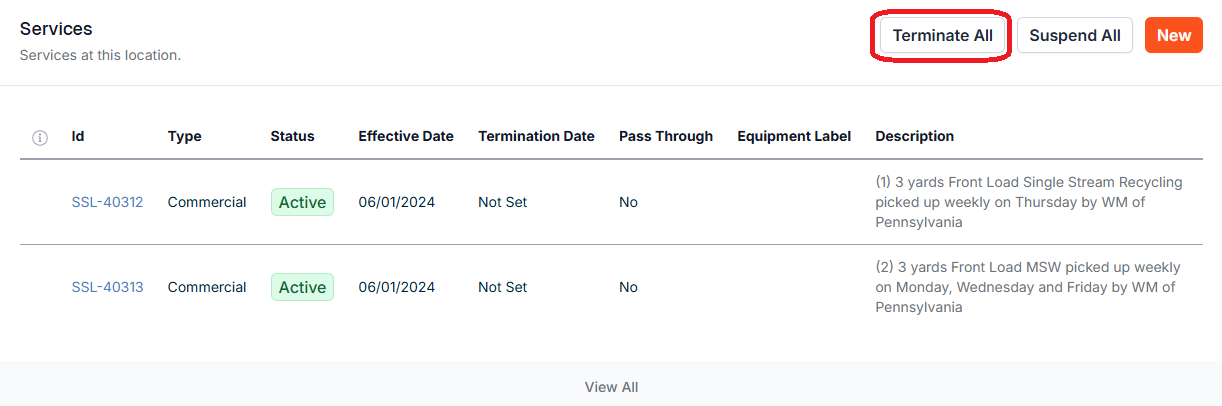This screenshot has height=406, width=1222.
Task: Click the Effective Date column header
Action: click(405, 136)
